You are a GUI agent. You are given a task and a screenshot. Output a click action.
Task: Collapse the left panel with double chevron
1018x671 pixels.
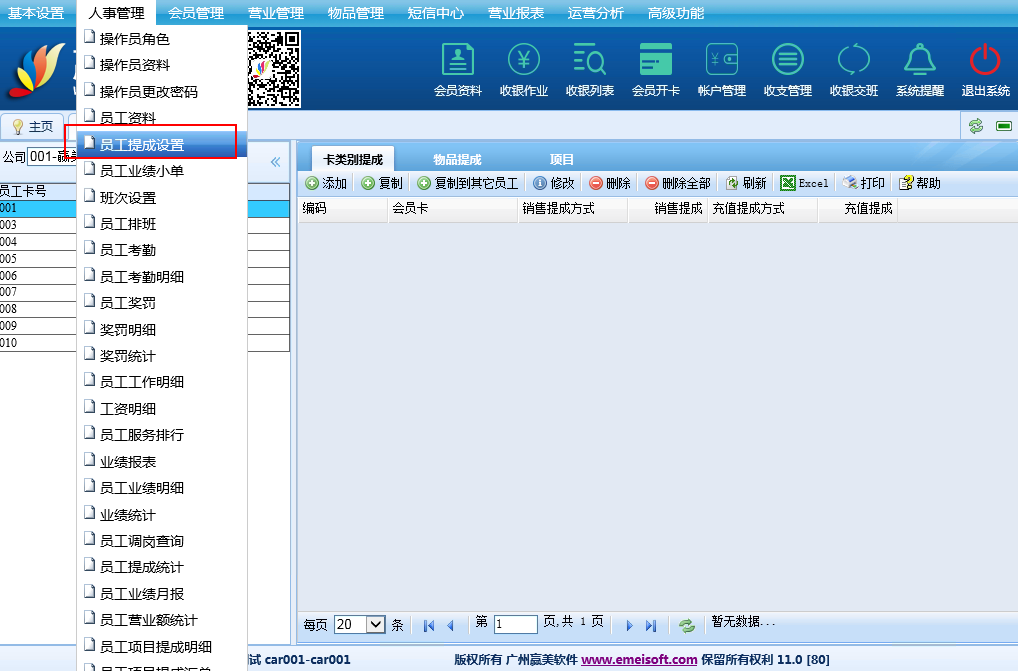click(275, 161)
